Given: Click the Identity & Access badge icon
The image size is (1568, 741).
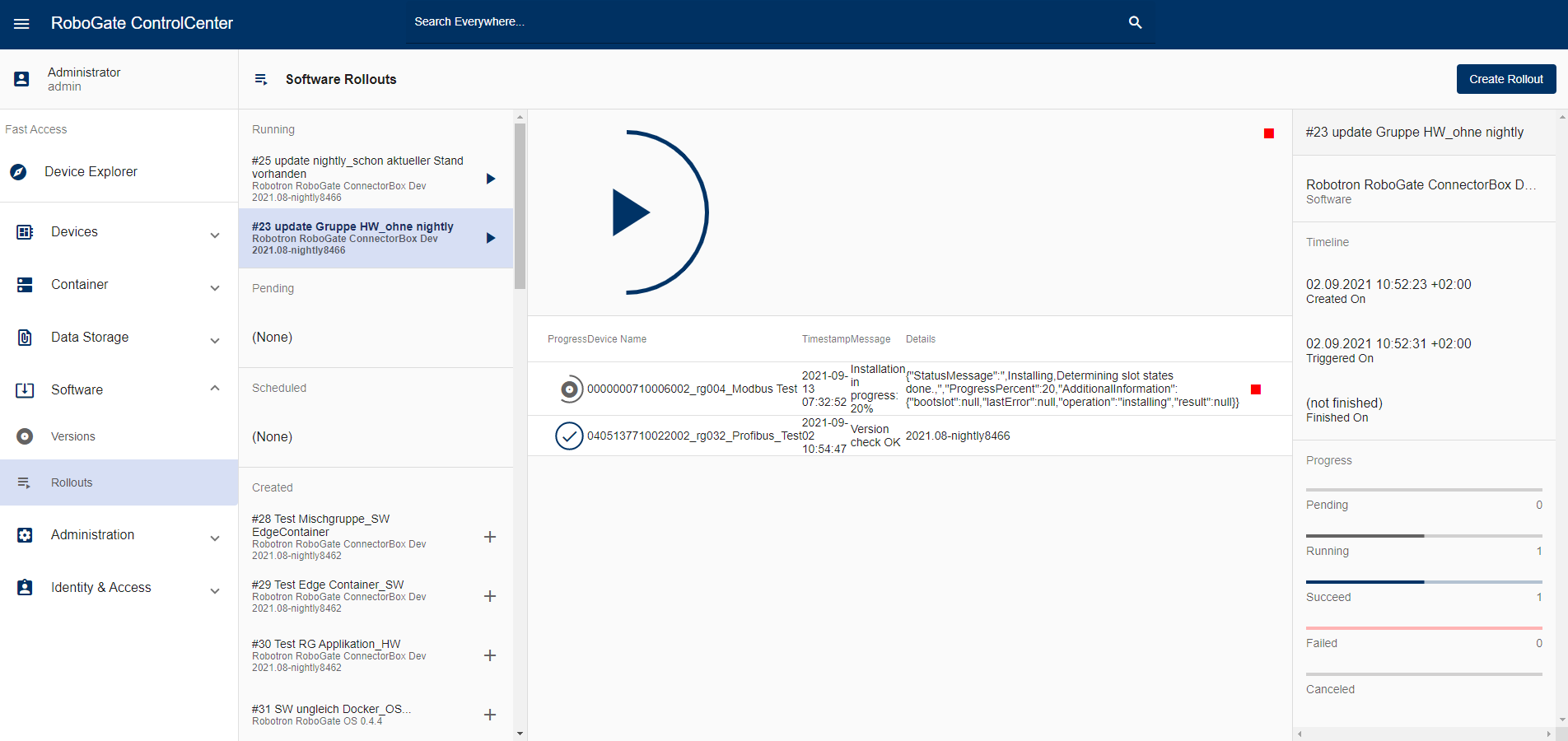Looking at the screenshot, I should pyautogui.click(x=25, y=588).
